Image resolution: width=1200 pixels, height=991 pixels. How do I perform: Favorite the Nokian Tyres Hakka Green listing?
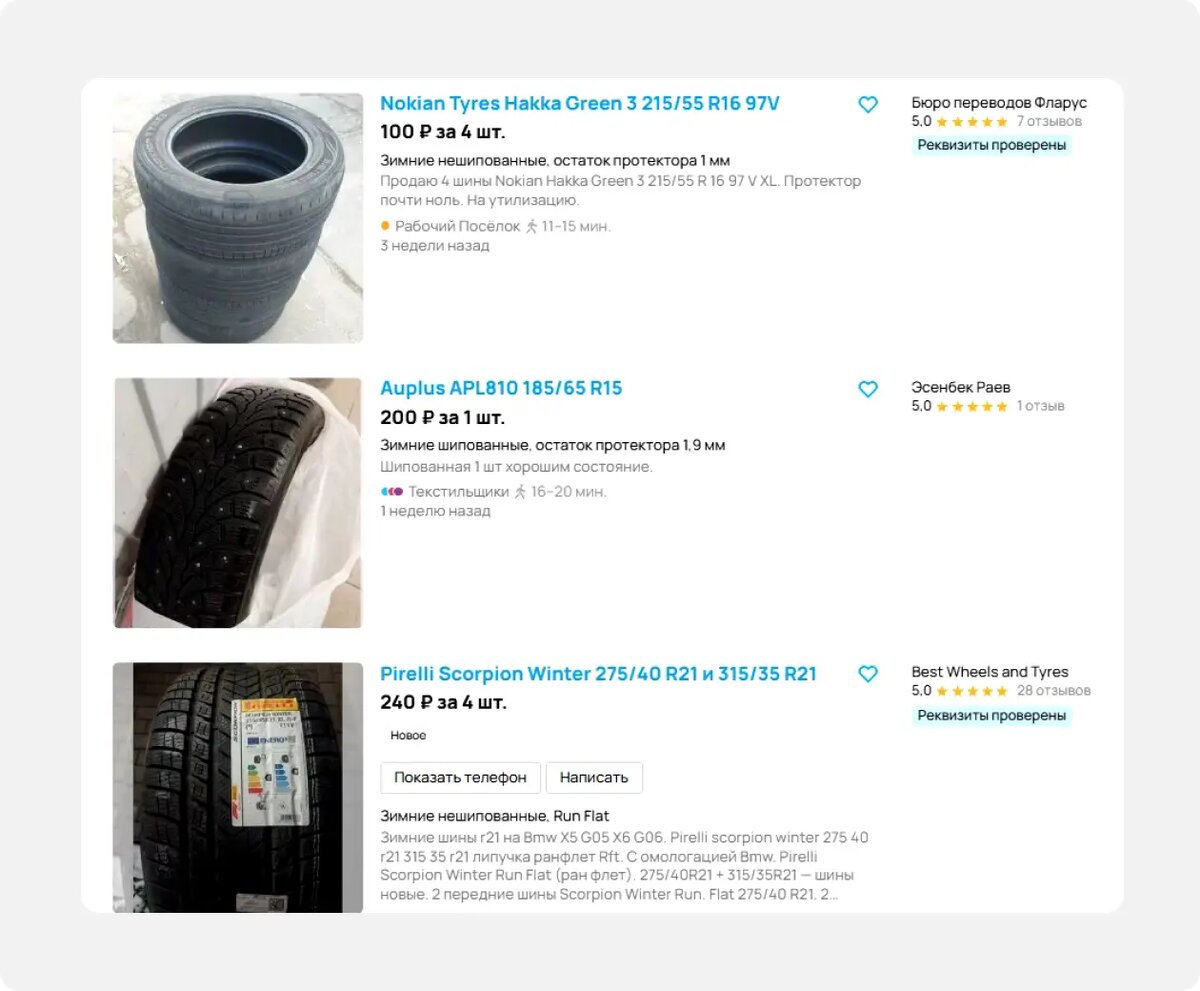point(868,104)
